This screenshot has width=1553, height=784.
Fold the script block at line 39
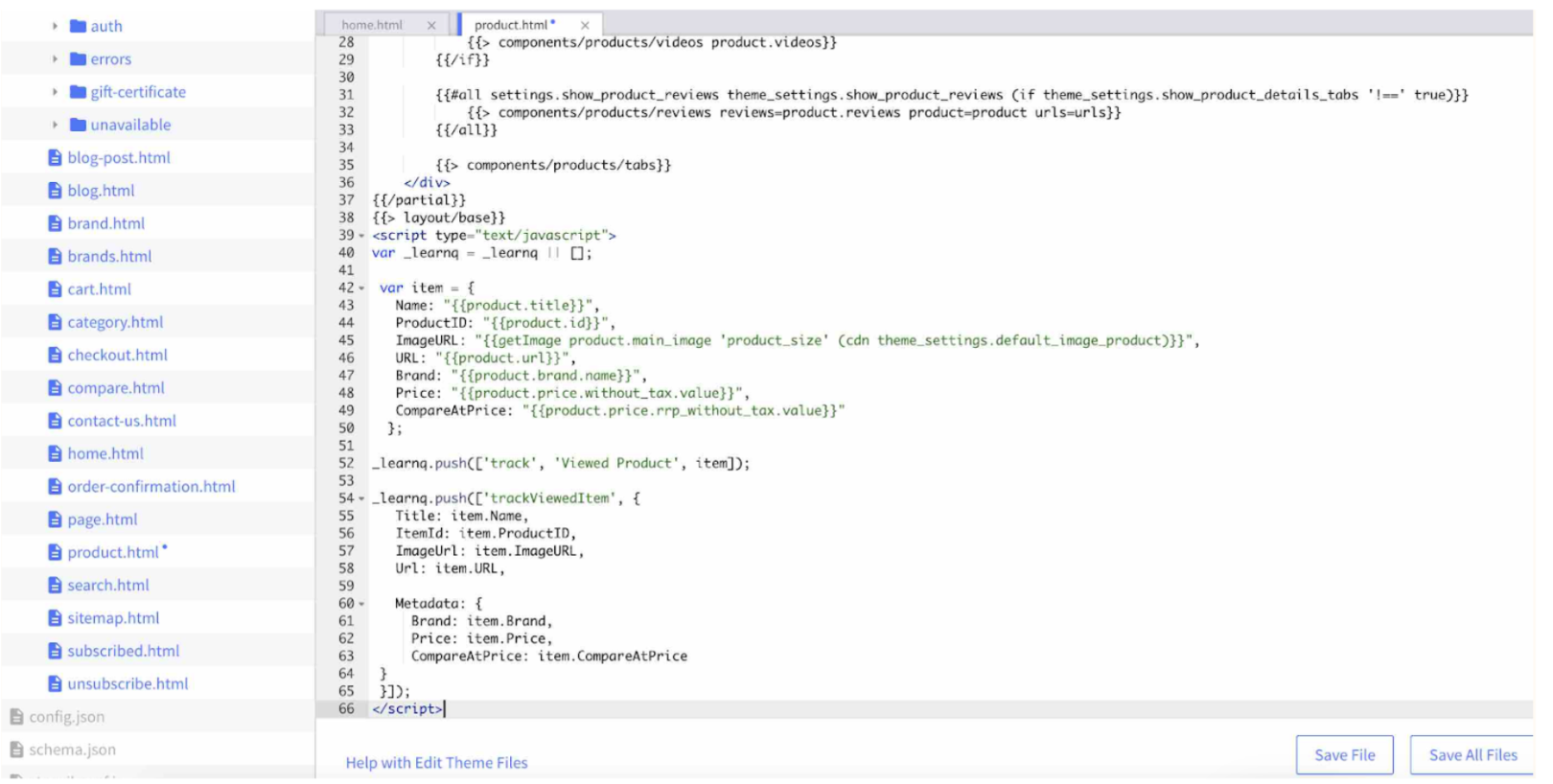point(361,236)
